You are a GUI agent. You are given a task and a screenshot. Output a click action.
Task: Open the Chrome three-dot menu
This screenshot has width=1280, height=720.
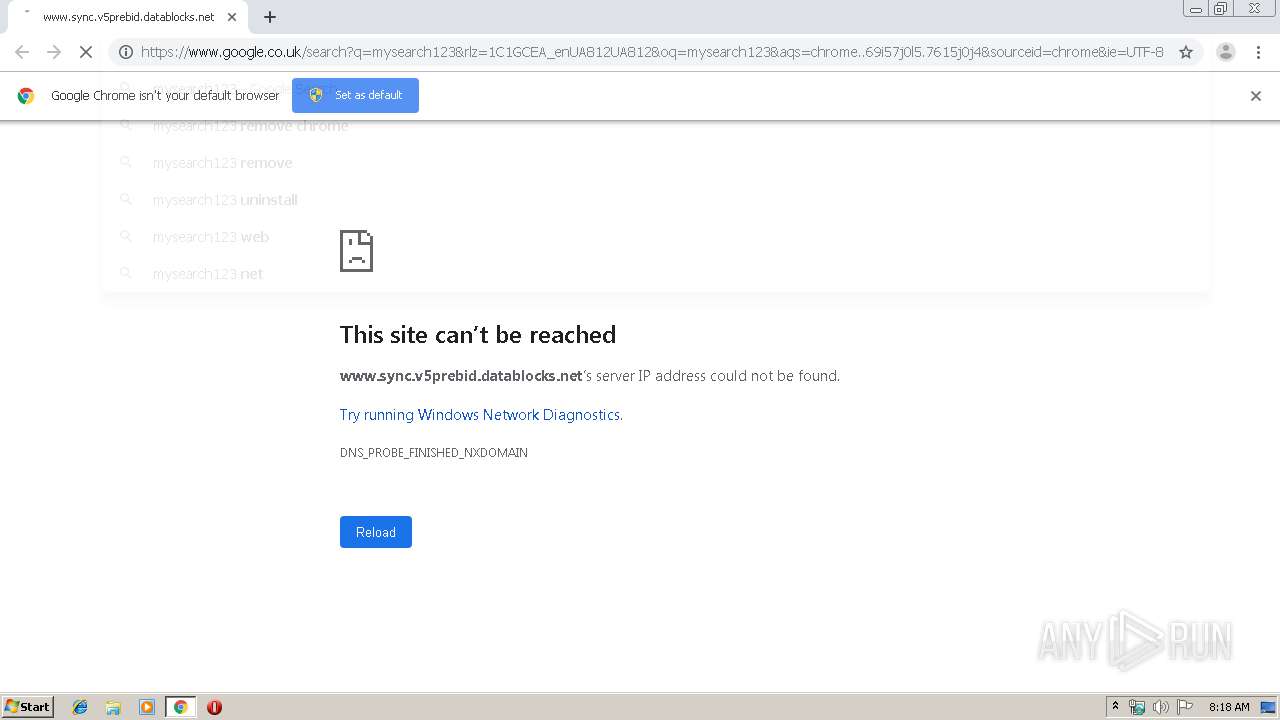[x=1258, y=52]
